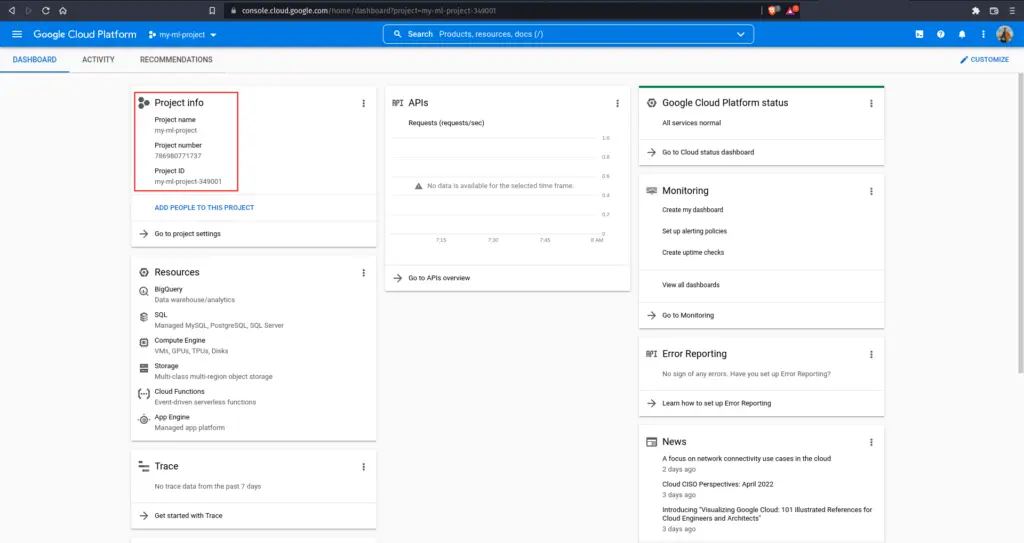Screen dimensions: 1024x543
Task: Click the Customize button
Action: point(984,60)
